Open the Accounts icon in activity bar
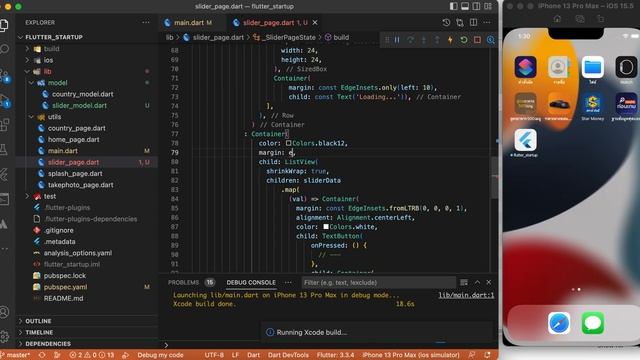The height and width of the screenshot is (360, 640). (4, 312)
